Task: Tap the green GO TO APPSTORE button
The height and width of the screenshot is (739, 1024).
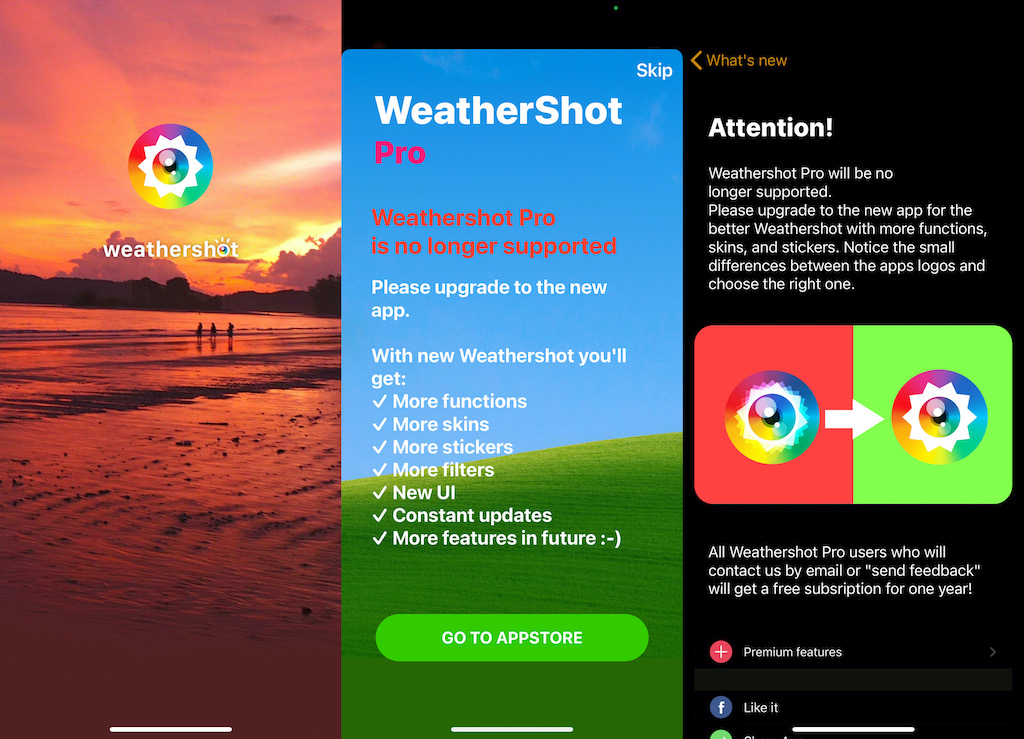Action: pyautogui.click(x=512, y=638)
